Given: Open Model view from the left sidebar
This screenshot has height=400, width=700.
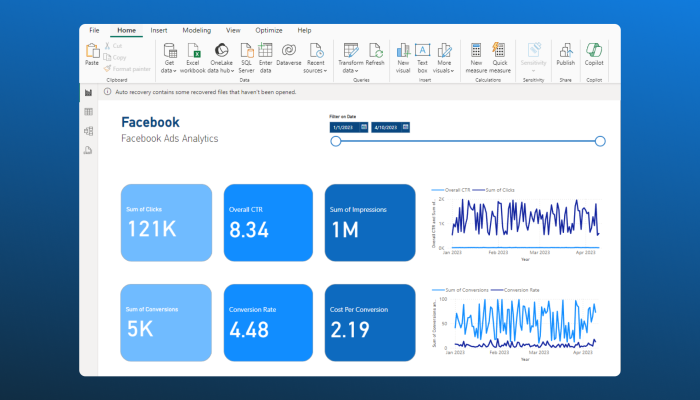Looking at the screenshot, I should pyautogui.click(x=89, y=131).
